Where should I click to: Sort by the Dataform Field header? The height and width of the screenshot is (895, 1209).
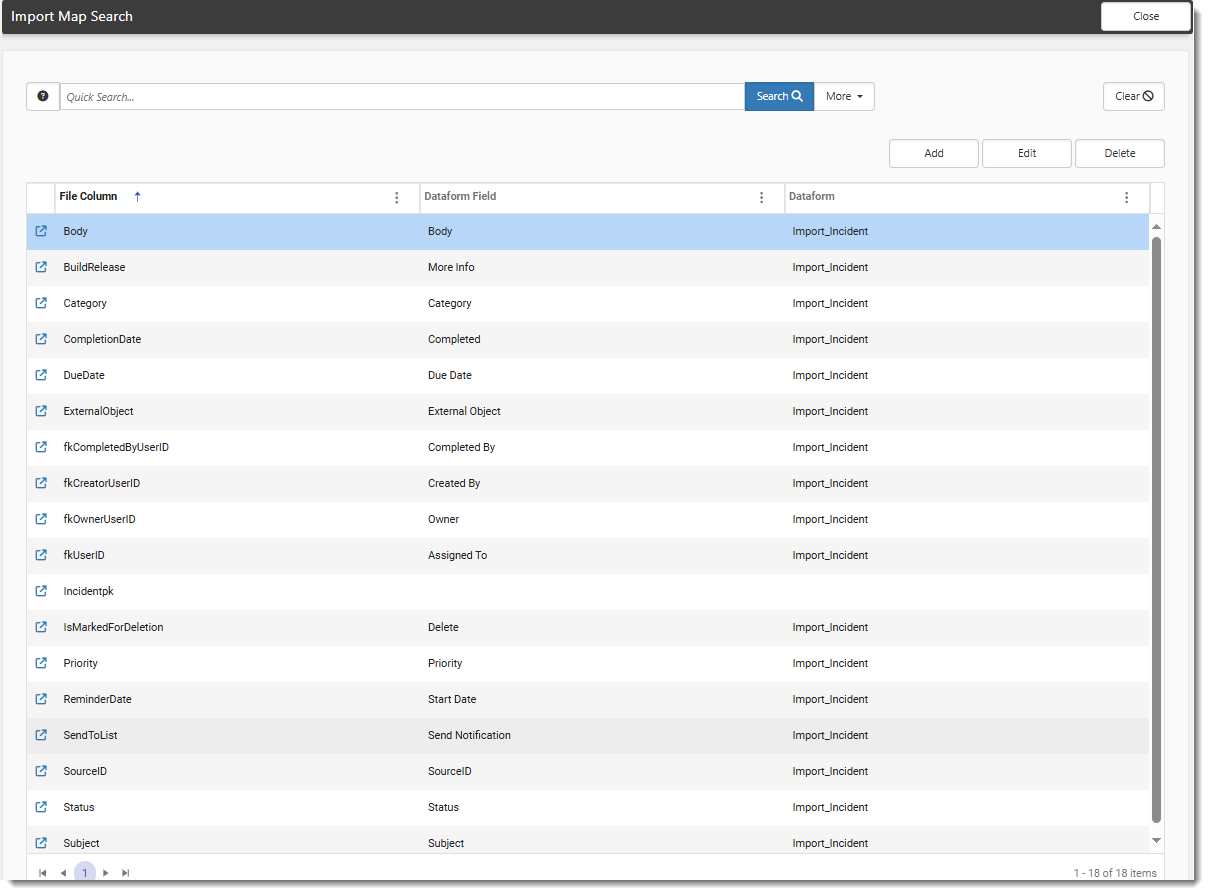click(460, 196)
